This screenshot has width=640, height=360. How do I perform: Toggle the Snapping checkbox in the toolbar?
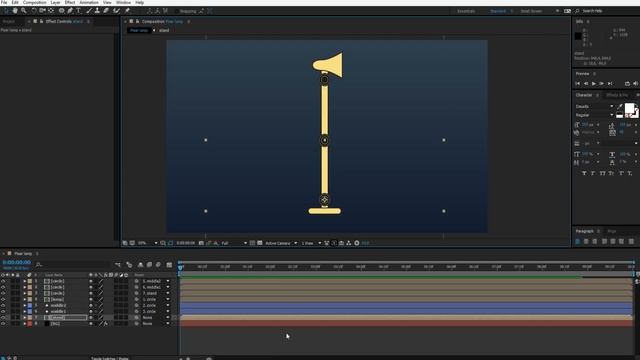pyautogui.click(x=177, y=11)
